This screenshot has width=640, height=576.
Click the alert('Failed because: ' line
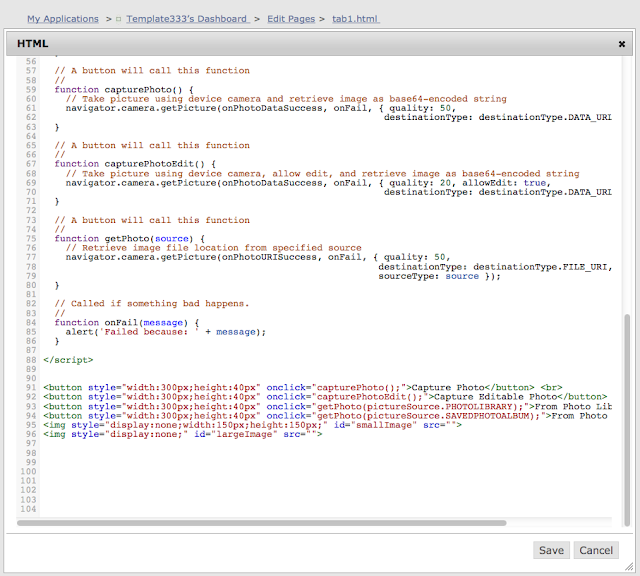[166, 332]
